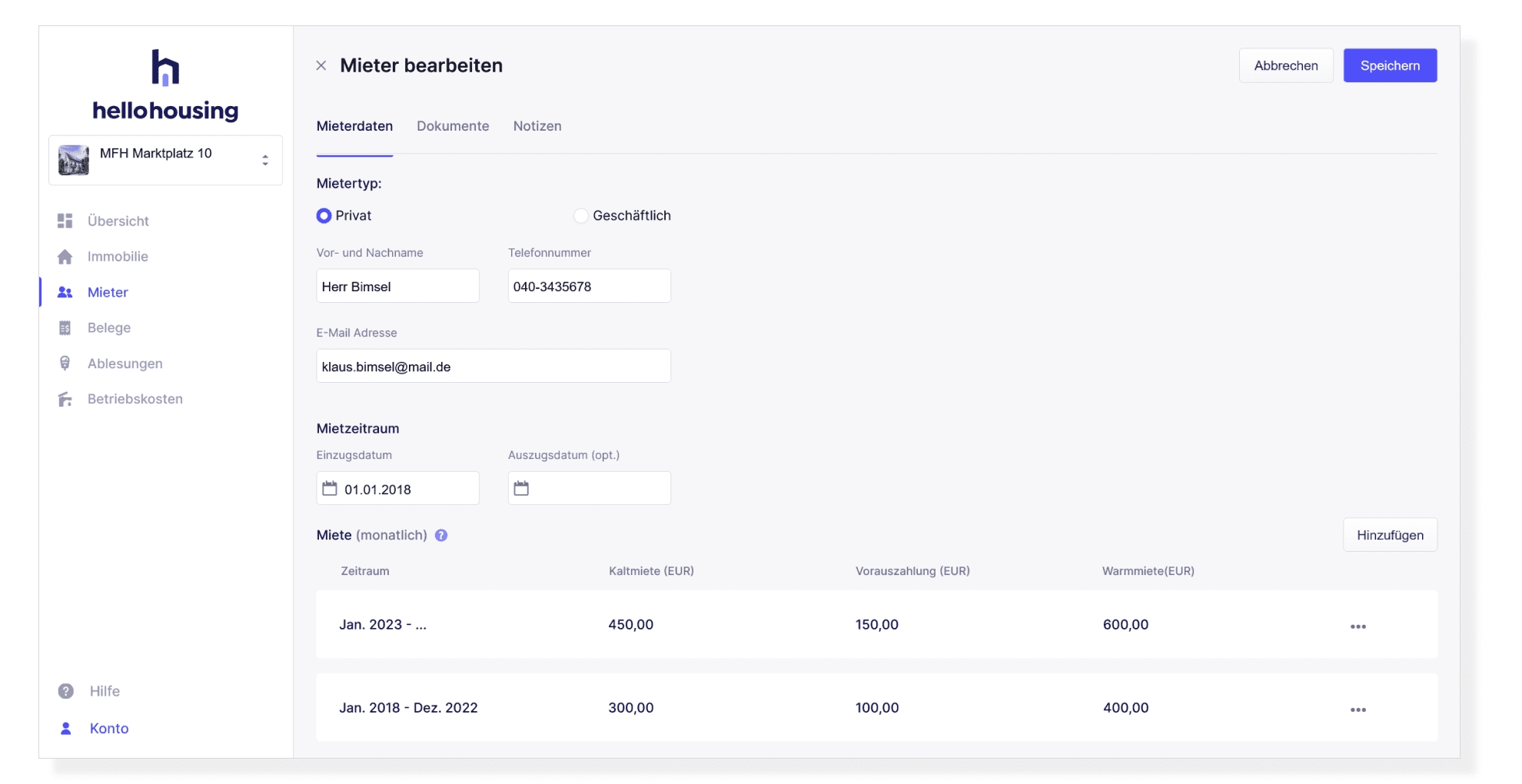The height and width of the screenshot is (784, 1522).
Task: Click the Übersicht dashboard icon
Action: (x=65, y=221)
